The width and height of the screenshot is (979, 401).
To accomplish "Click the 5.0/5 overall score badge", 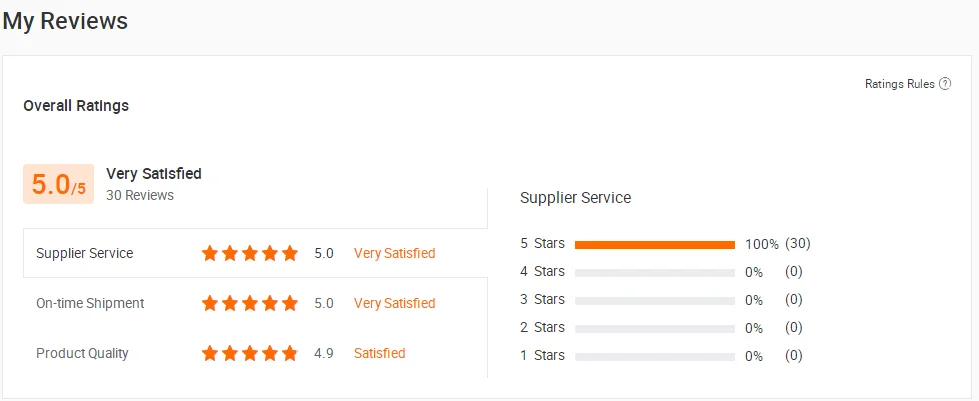I will tap(59, 184).
